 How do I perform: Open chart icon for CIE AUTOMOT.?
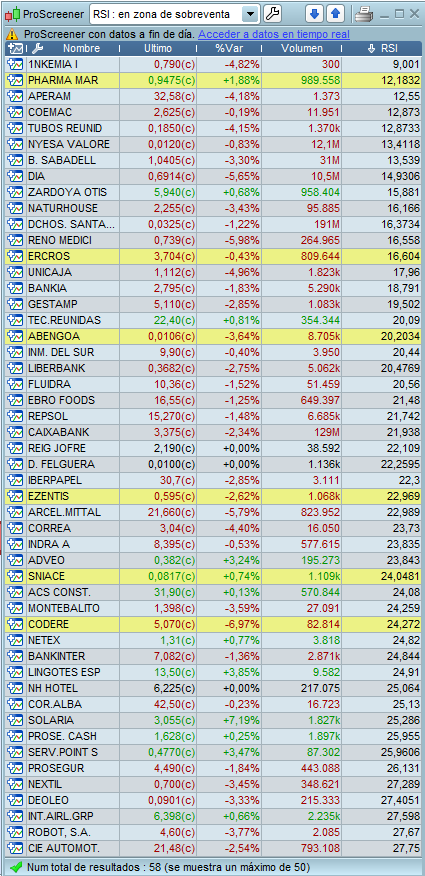pyautogui.click(x=15, y=848)
